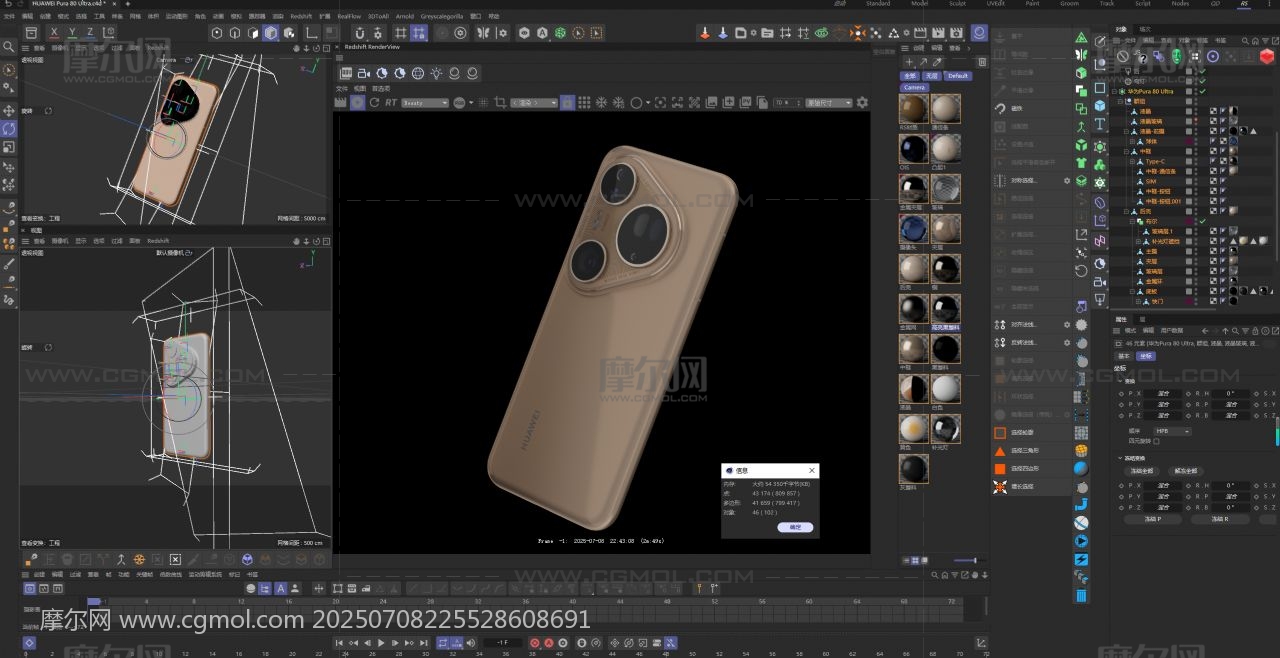
Task: Select the active Rotate tool in left toolbar
Action: tap(9, 129)
